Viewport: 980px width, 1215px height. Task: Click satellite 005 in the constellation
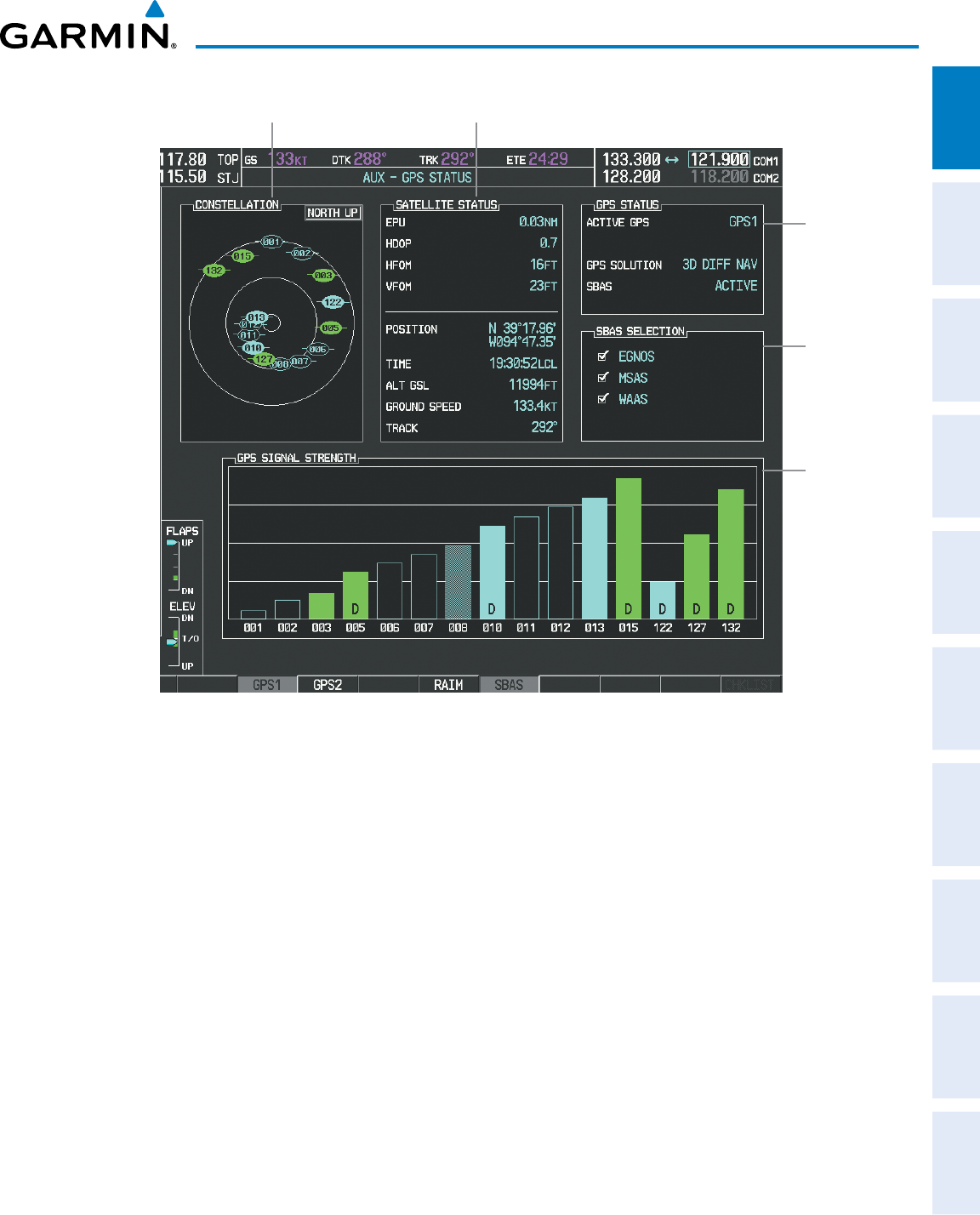[330, 328]
